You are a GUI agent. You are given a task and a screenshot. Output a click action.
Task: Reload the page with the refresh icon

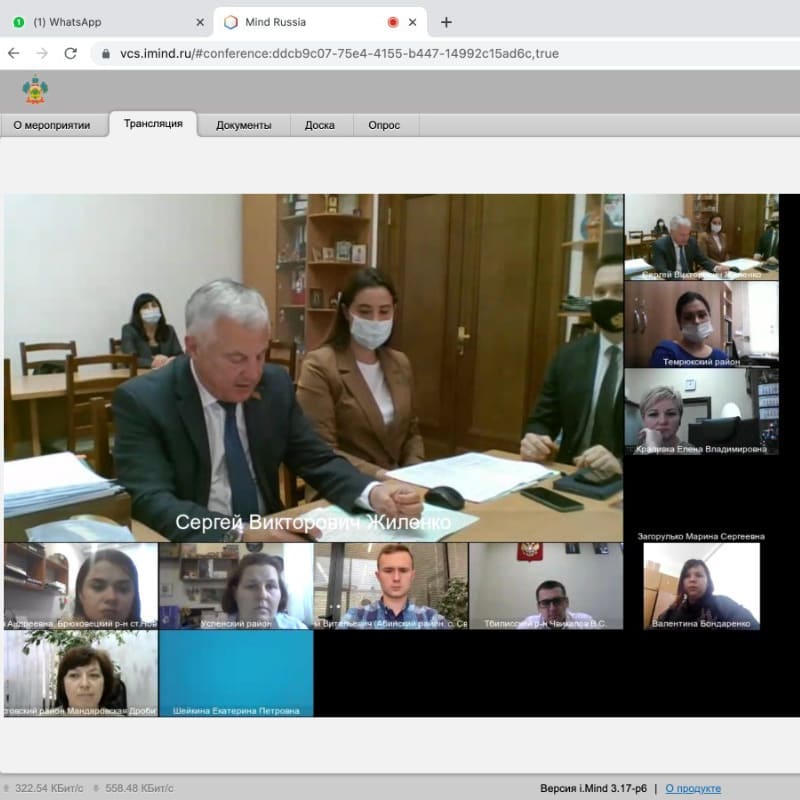70,53
